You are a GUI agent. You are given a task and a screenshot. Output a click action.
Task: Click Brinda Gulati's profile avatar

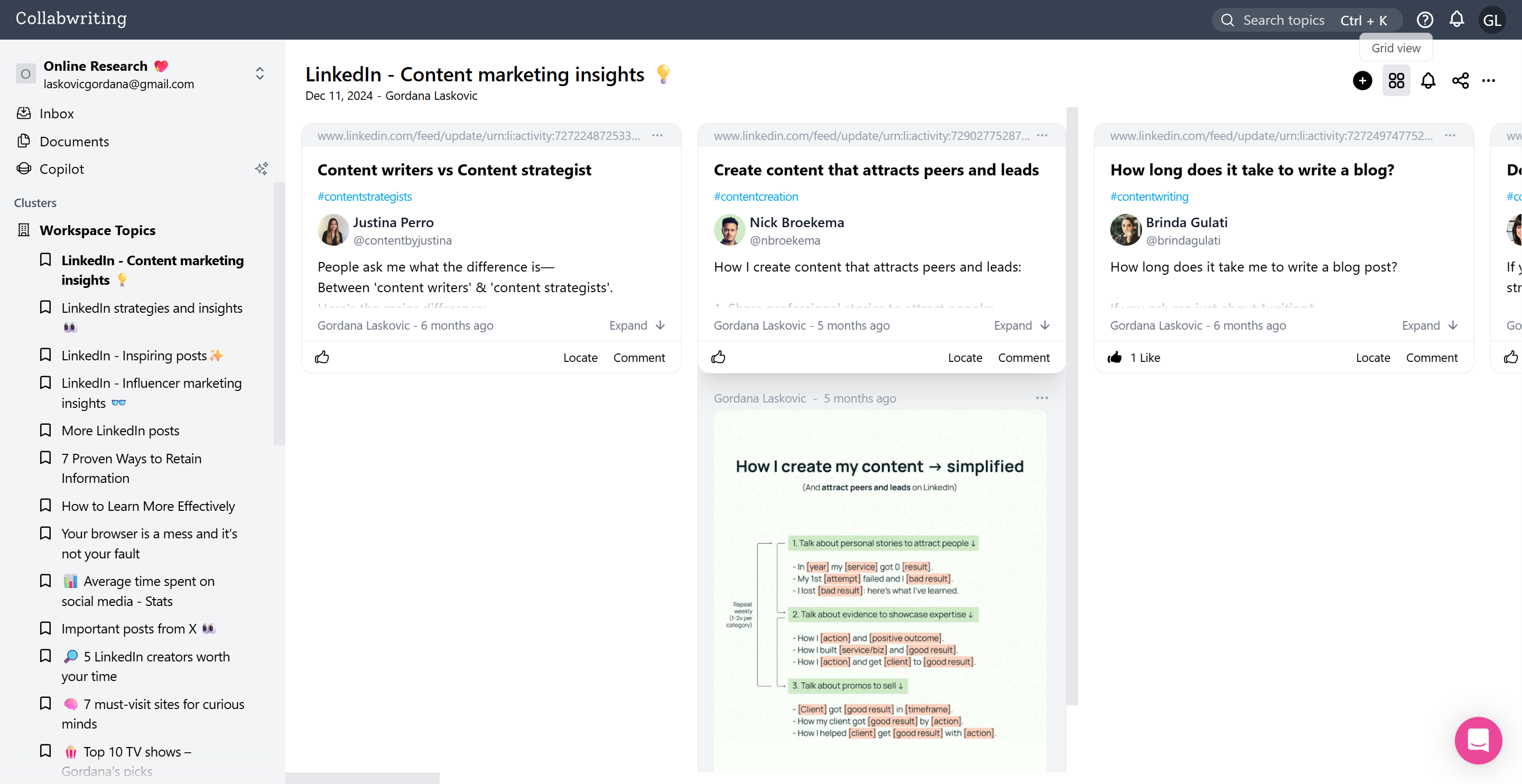pos(1126,230)
